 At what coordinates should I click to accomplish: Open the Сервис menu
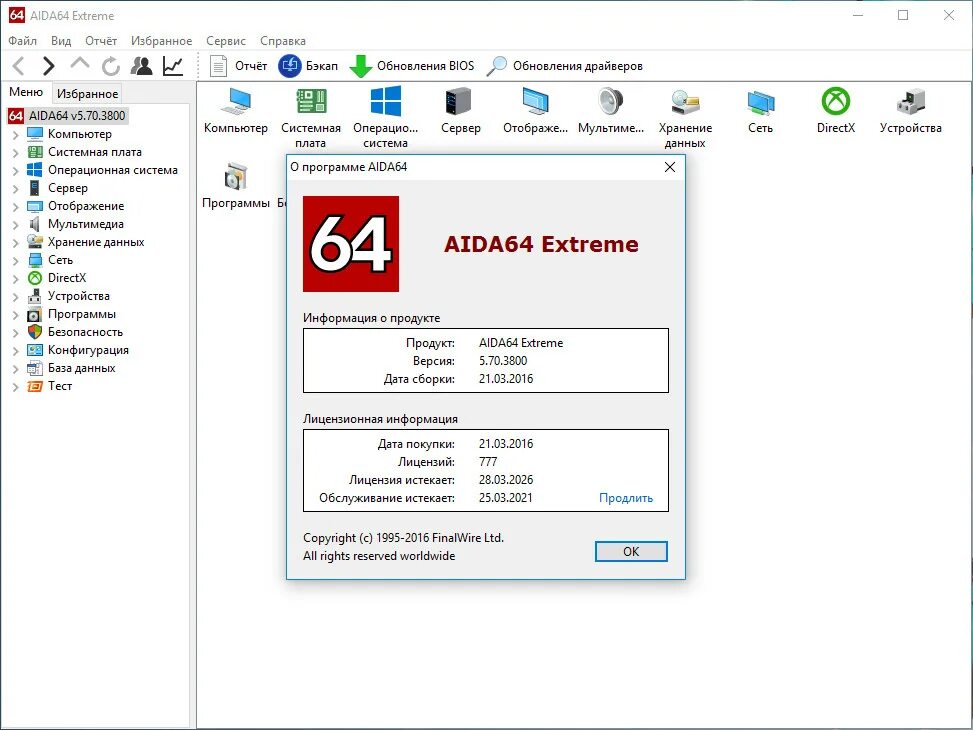click(x=226, y=40)
